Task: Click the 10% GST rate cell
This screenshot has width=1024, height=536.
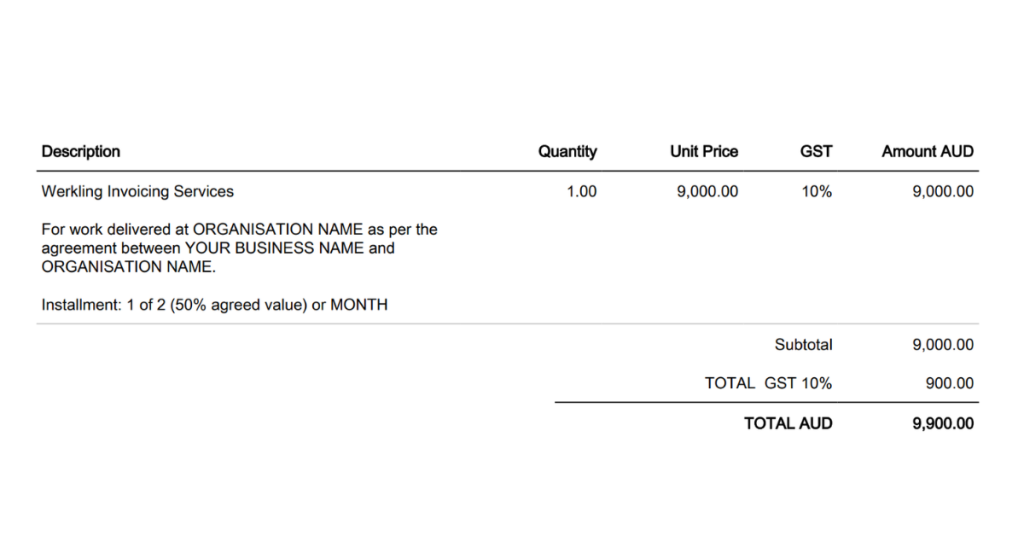Action: [x=817, y=191]
